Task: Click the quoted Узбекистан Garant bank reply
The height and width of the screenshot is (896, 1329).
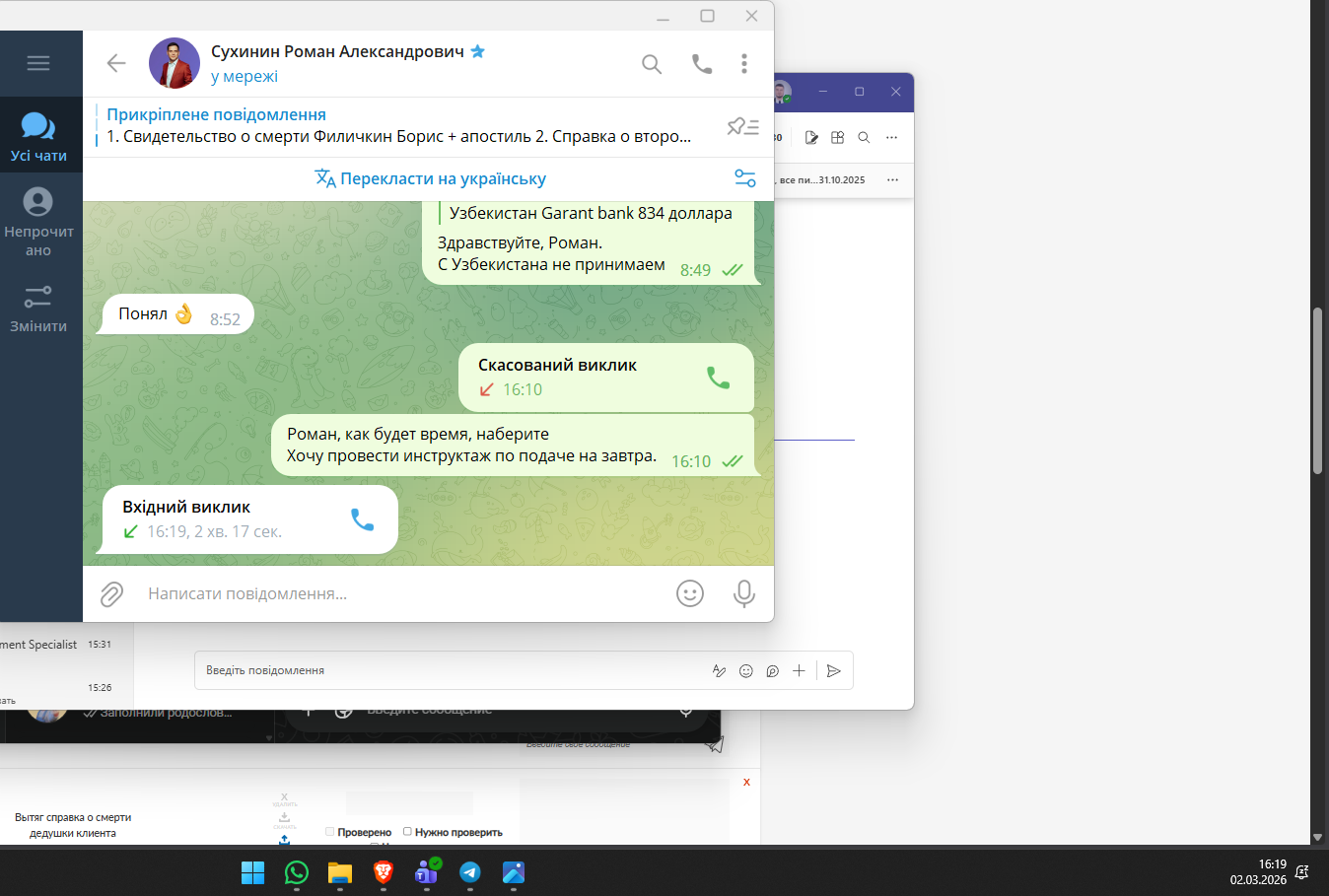Action: (590, 213)
